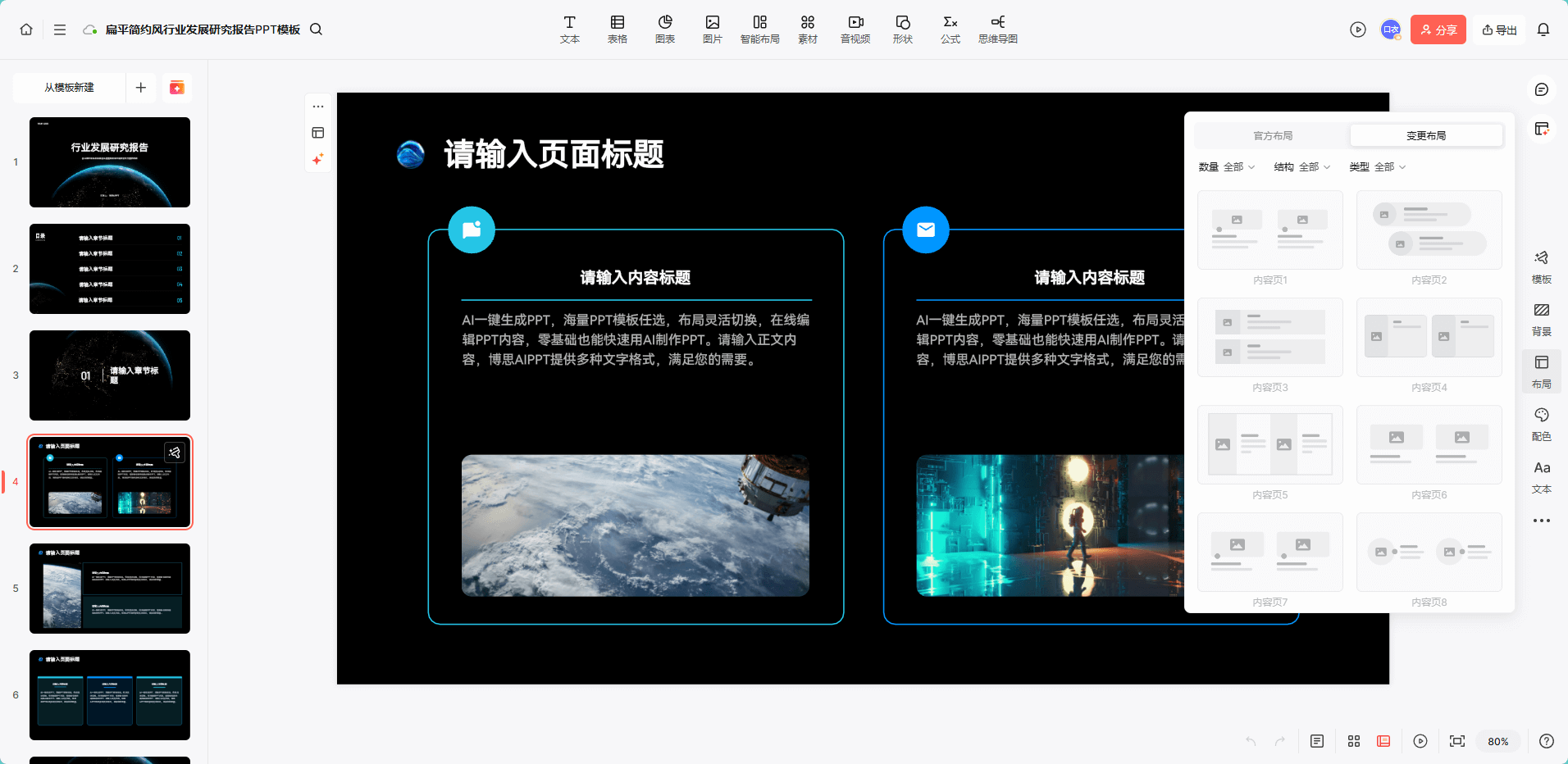
Task: Choose layout 内容页3
Action: 1270,338
